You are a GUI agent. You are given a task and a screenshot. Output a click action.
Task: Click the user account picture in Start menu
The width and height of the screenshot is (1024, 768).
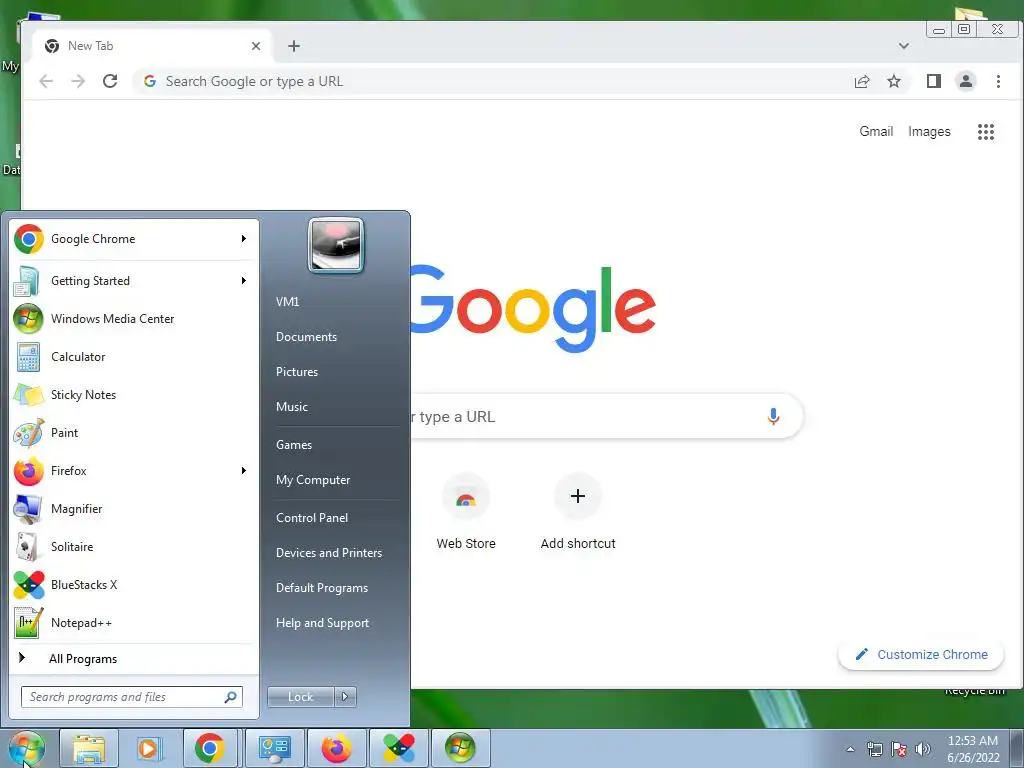pyautogui.click(x=336, y=246)
